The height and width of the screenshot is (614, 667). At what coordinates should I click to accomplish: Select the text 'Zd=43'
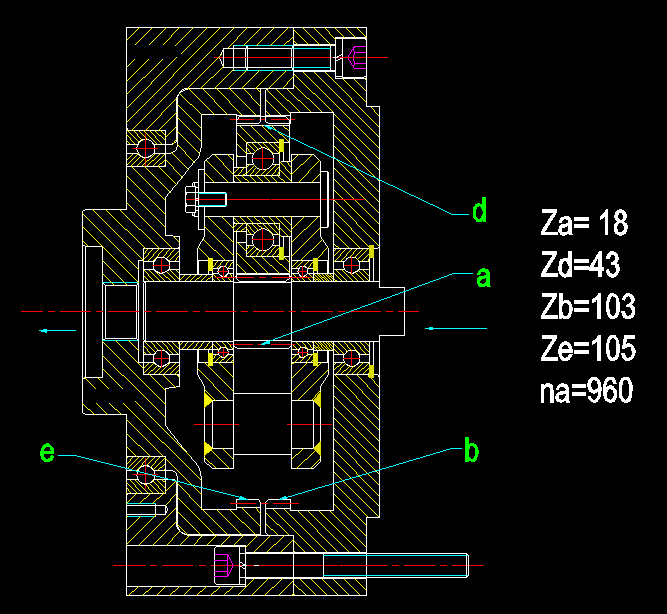coord(580,264)
